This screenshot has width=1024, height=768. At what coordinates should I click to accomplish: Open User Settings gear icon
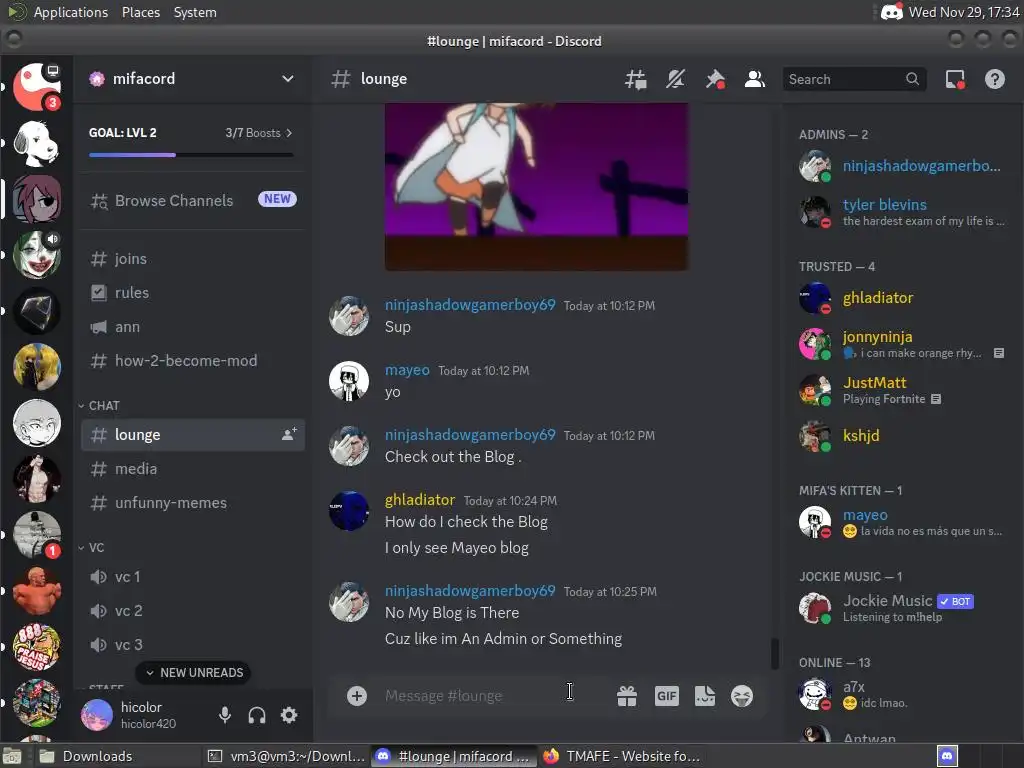pyautogui.click(x=289, y=715)
